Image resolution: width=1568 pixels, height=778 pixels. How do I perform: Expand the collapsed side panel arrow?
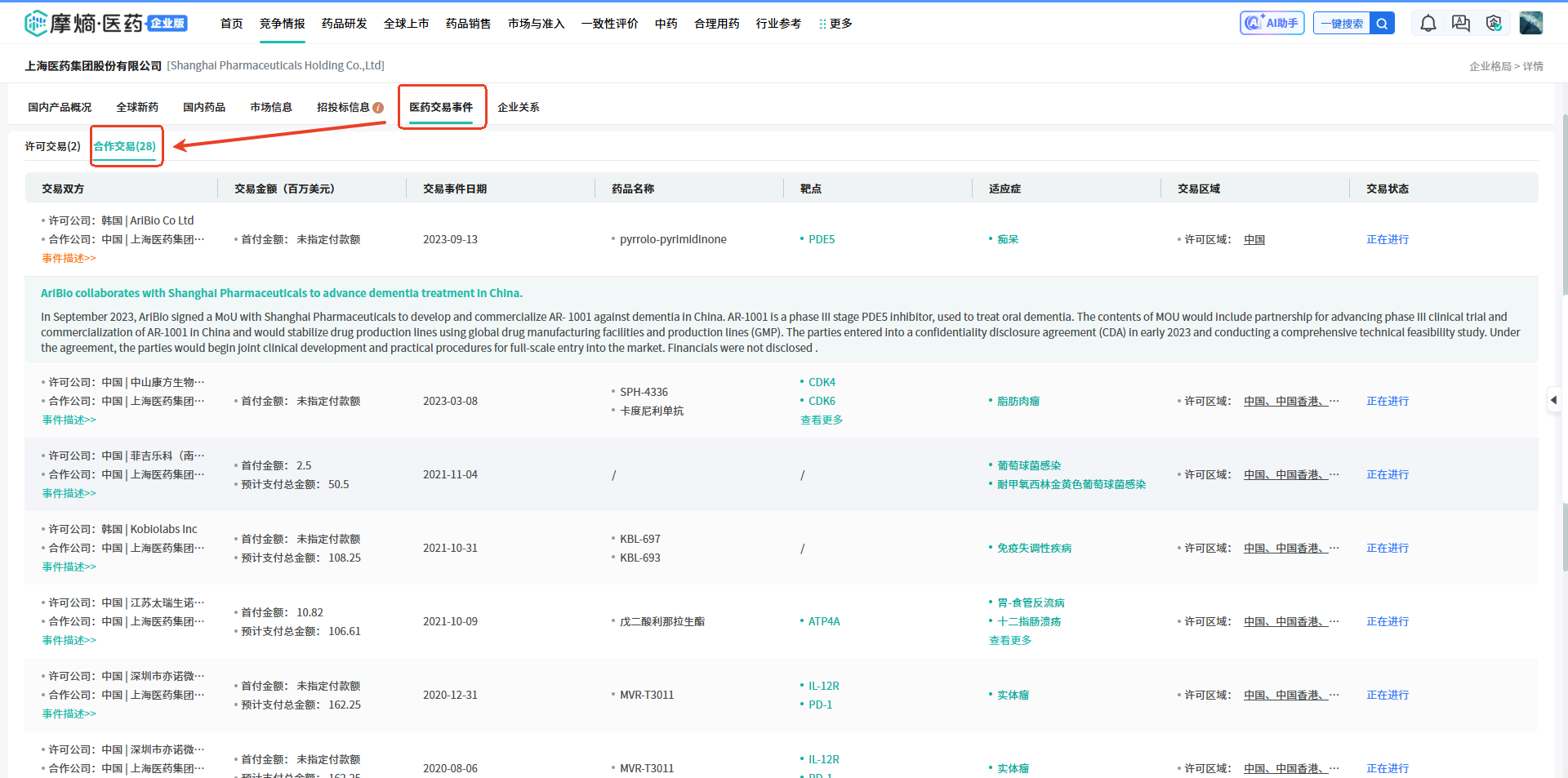click(x=1553, y=400)
